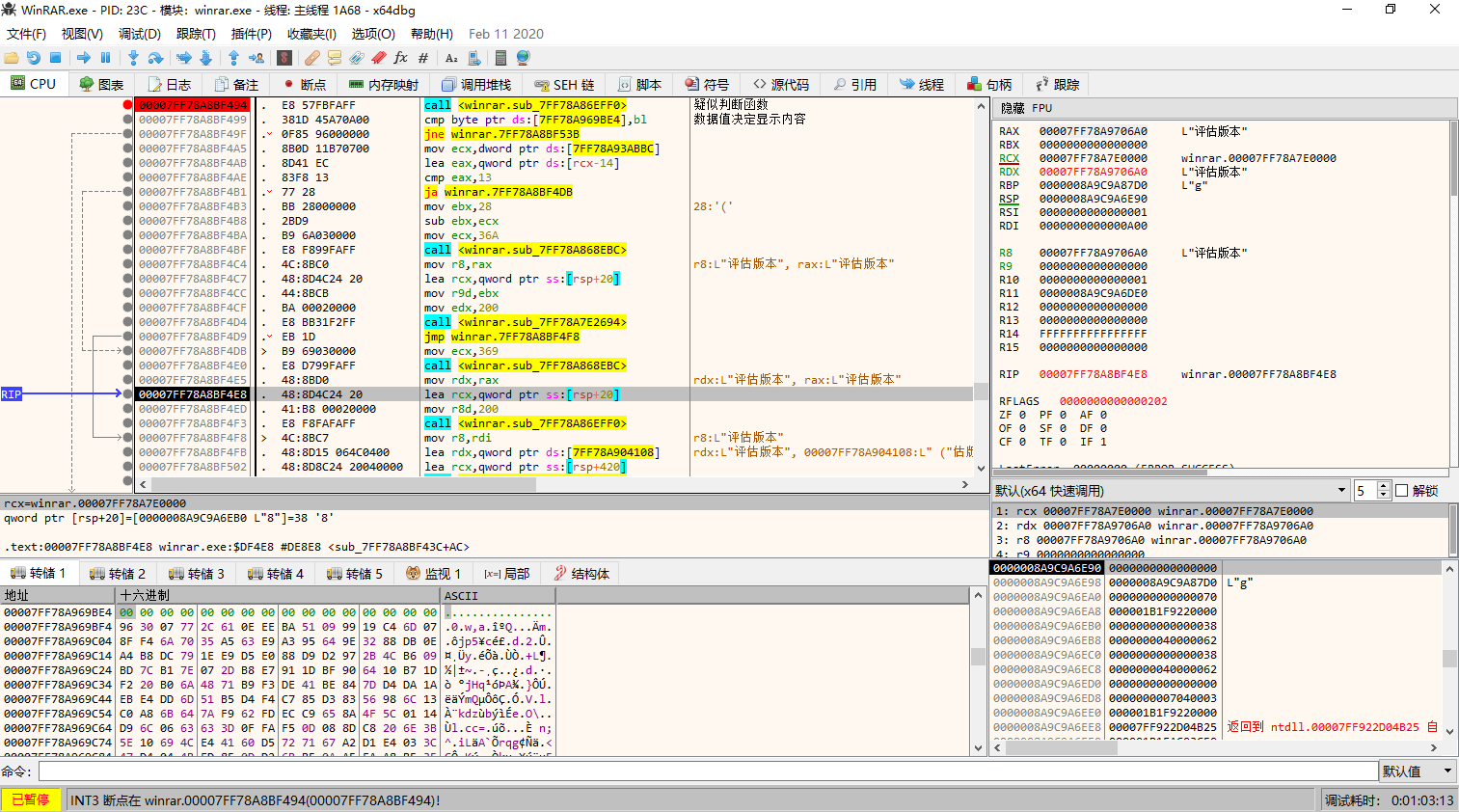Image resolution: width=1459 pixels, height=812 pixels.
Task: Switch to the SEH 链 tab
Action: [565, 85]
